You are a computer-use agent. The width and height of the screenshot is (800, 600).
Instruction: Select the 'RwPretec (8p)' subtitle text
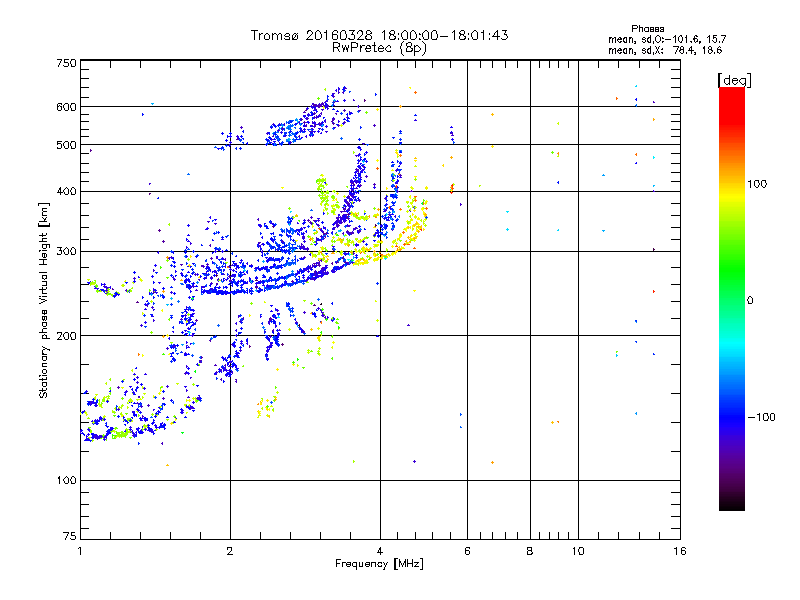379,48
